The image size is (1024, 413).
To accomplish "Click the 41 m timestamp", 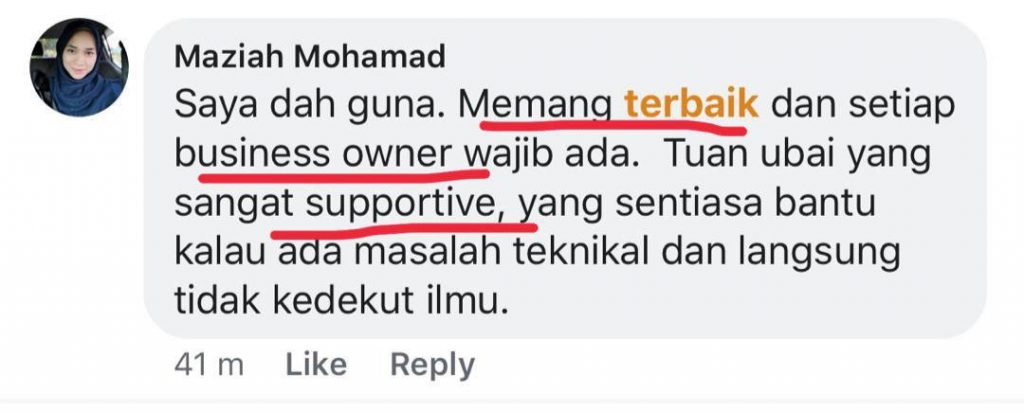I will (209, 365).
